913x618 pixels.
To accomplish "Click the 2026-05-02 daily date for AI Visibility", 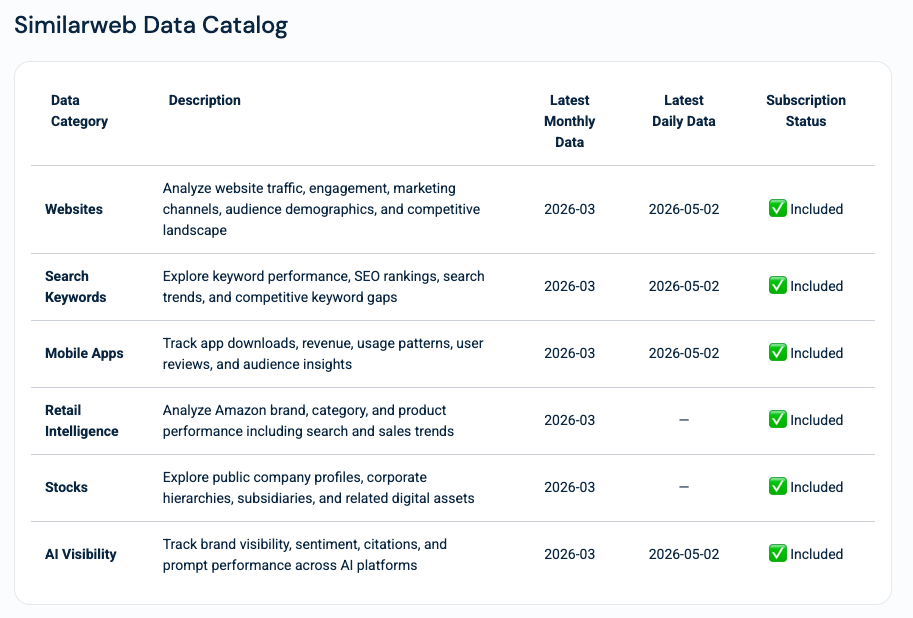I will tap(684, 554).
